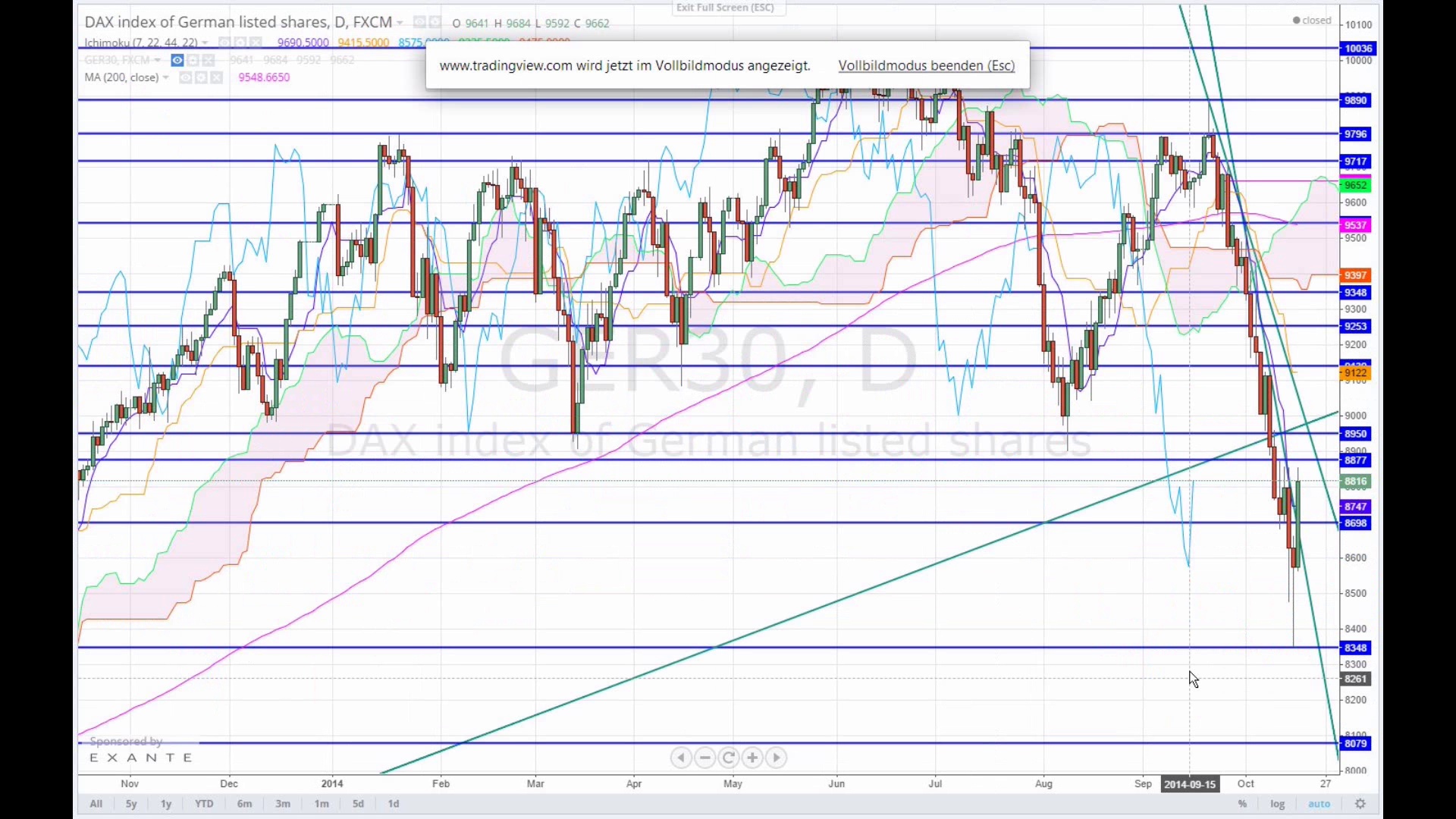This screenshot has width=1456, height=819.
Task: Reset chart view with circular arrow
Action: 729,758
